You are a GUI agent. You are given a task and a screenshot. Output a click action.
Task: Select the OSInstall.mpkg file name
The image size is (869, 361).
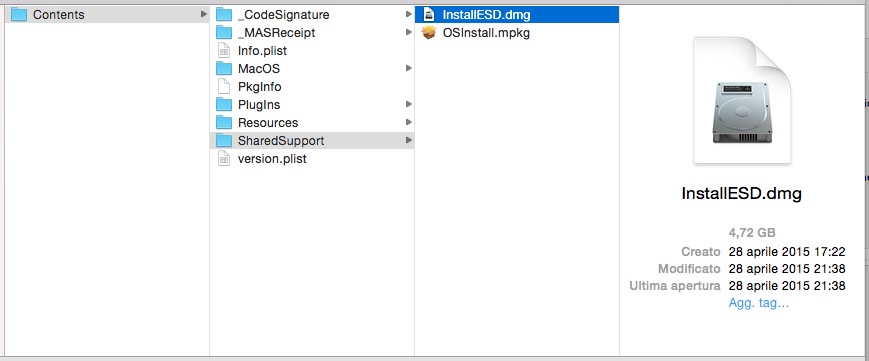(x=486, y=33)
